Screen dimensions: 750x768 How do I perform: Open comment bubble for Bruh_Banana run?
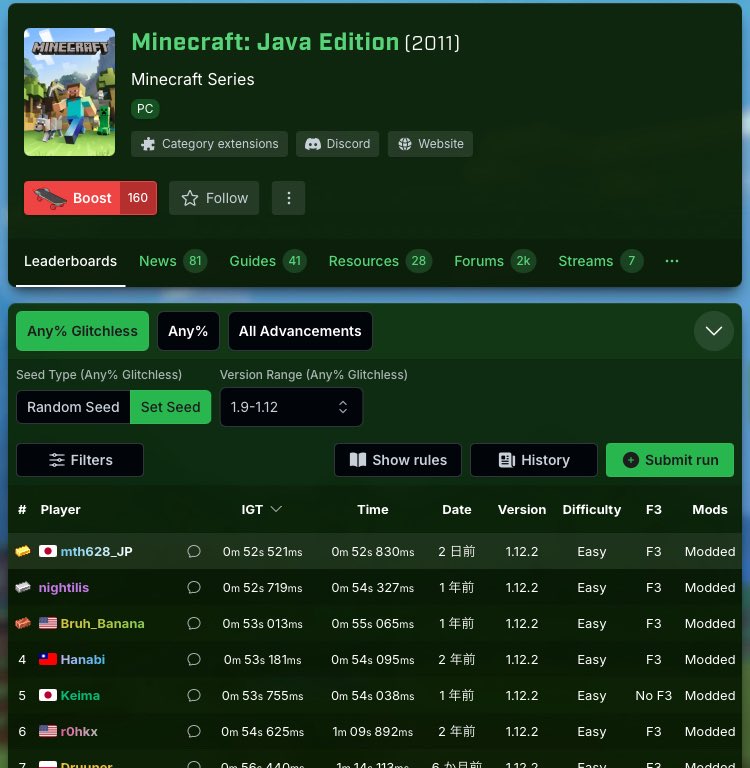click(194, 624)
